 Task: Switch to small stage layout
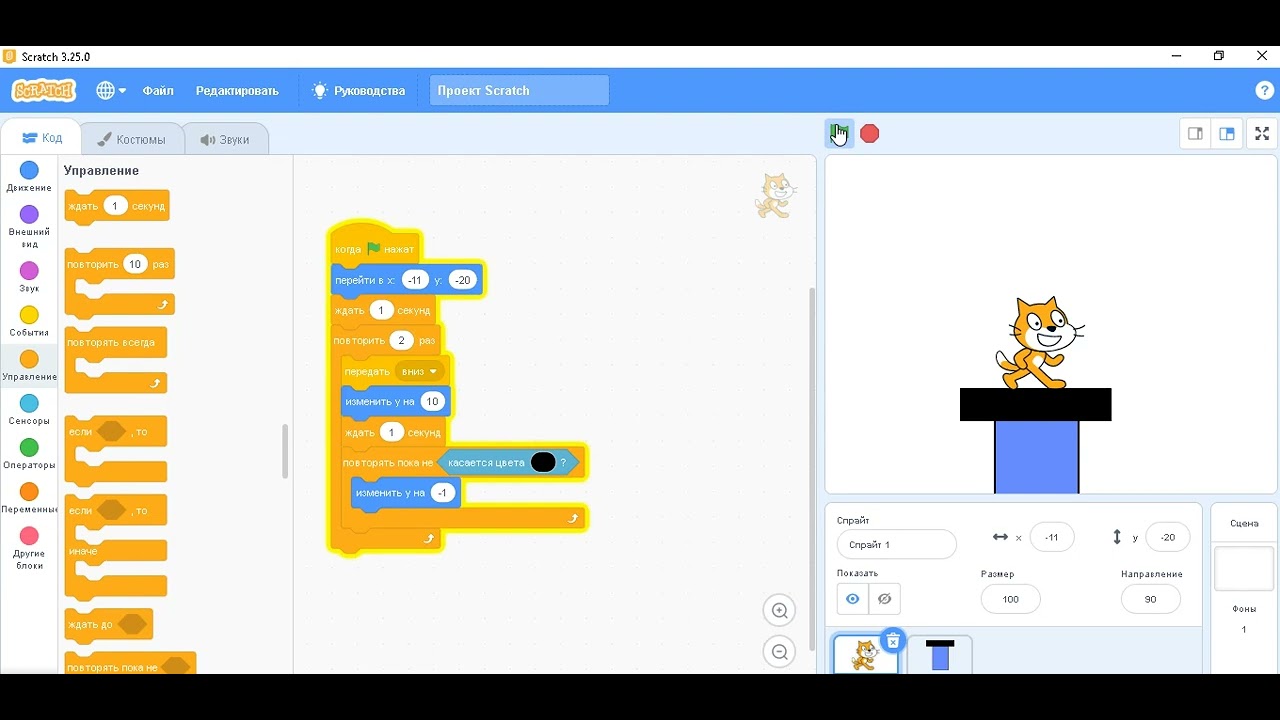[1195, 133]
